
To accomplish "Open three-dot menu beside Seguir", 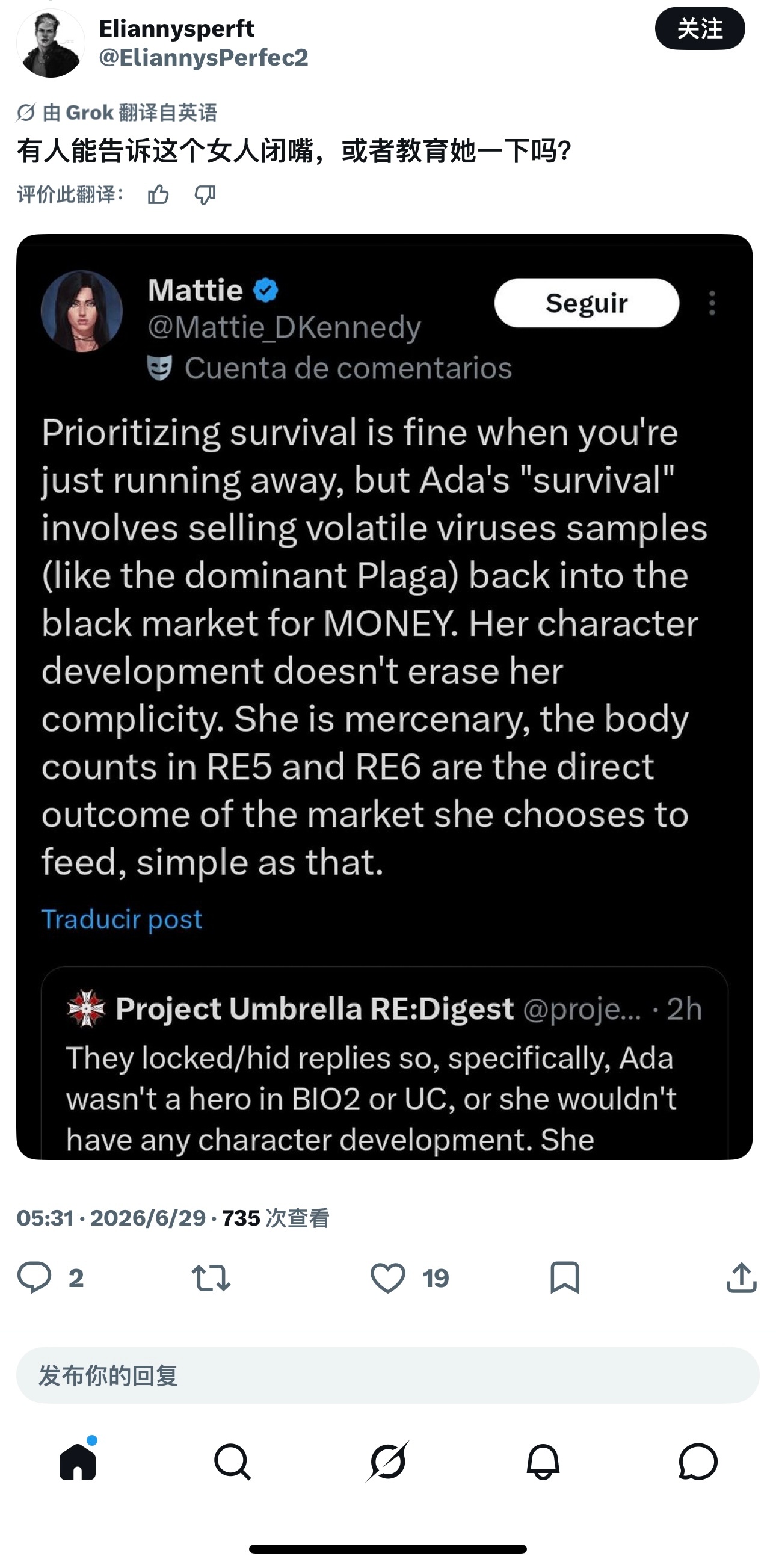I will [x=712, y=303].
